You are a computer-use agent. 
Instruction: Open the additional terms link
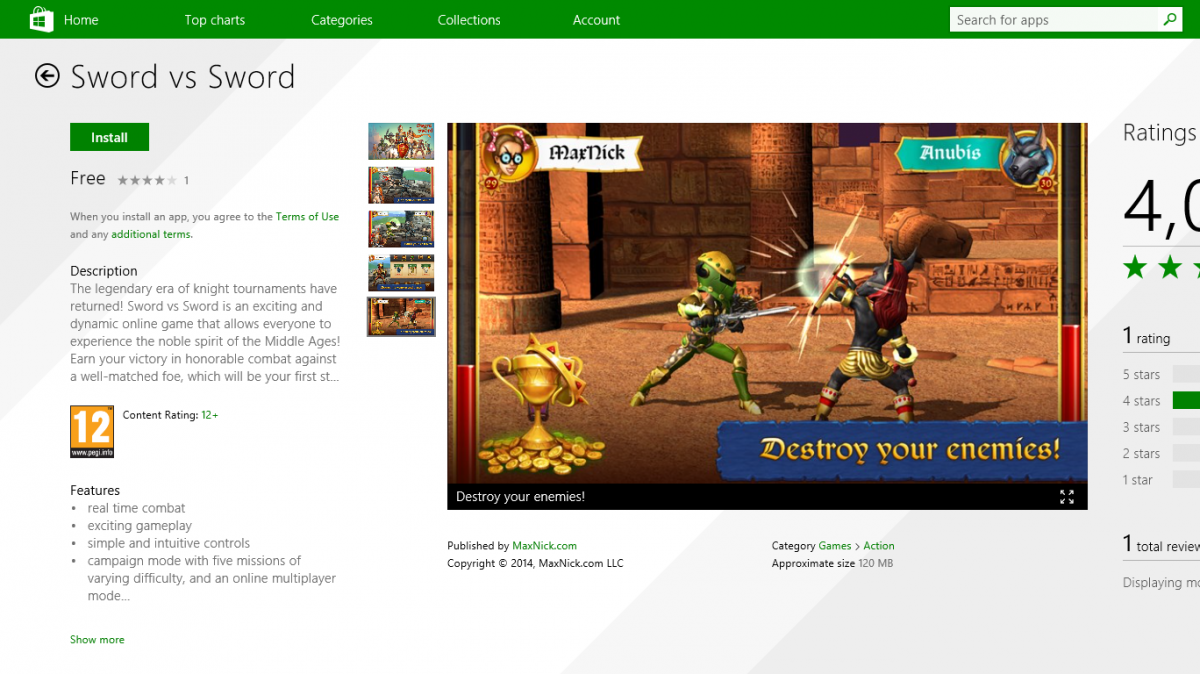151,234
